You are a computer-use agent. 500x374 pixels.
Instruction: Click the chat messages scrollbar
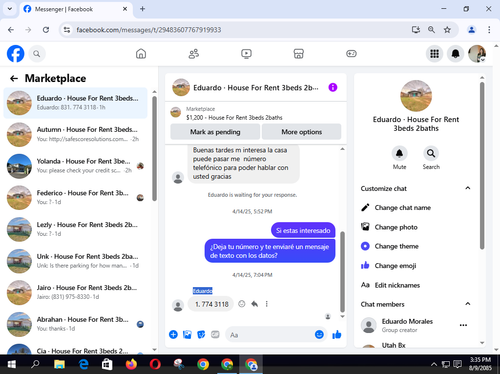342,272
